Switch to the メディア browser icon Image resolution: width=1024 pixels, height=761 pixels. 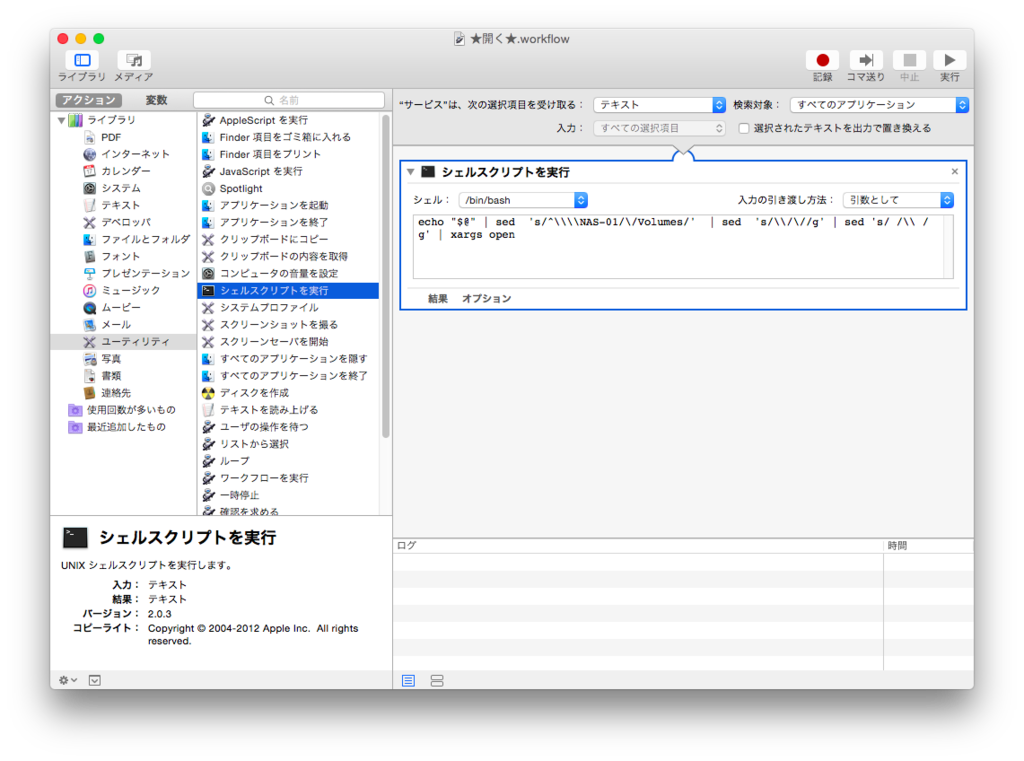pyautogui.click(x=133, y=60)
